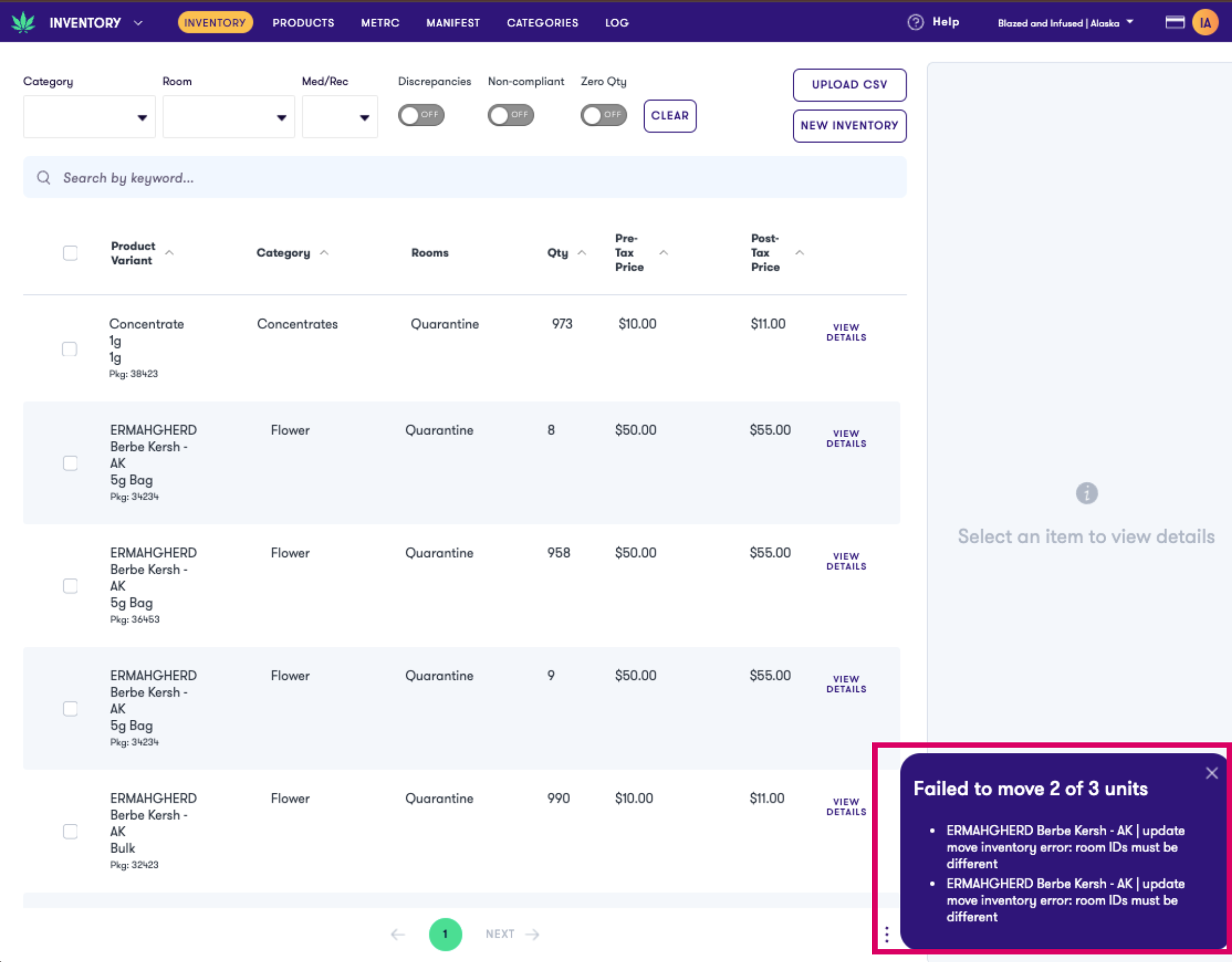Click the IA avatar circle
Image resolution: width=1232 pixels, height=962 pixels.
(1205, 23)
